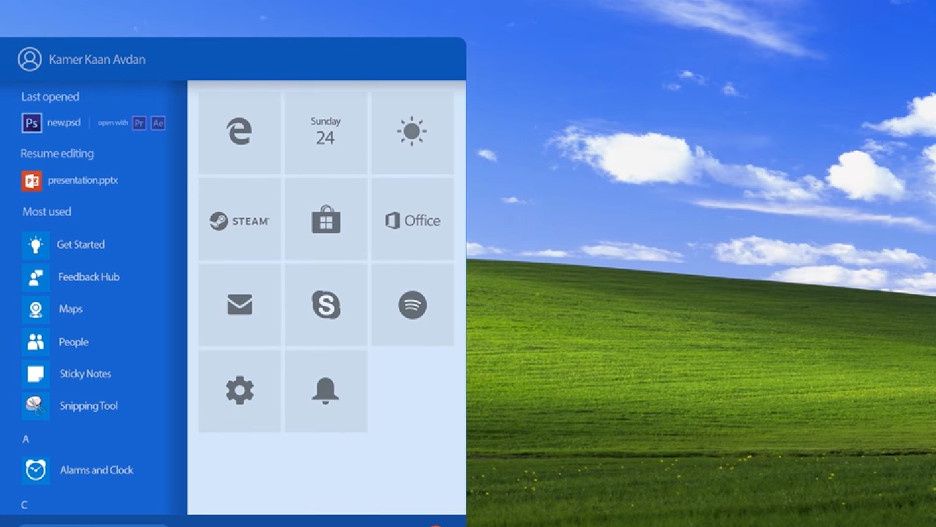Click the Kamer Kaan Avdan user name
This screenshot has height=527, width=936.
[97, 59]
